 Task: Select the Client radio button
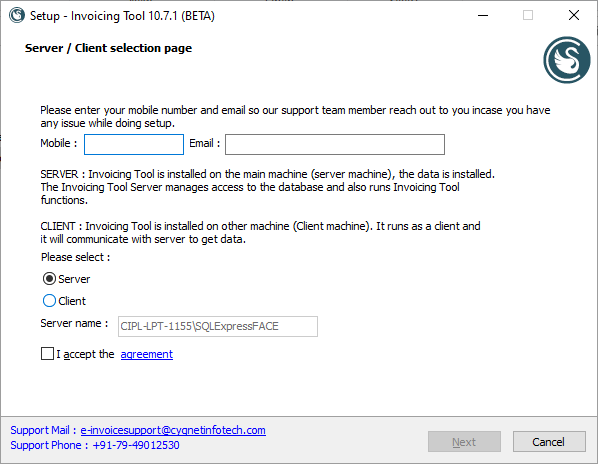point(49,301)
